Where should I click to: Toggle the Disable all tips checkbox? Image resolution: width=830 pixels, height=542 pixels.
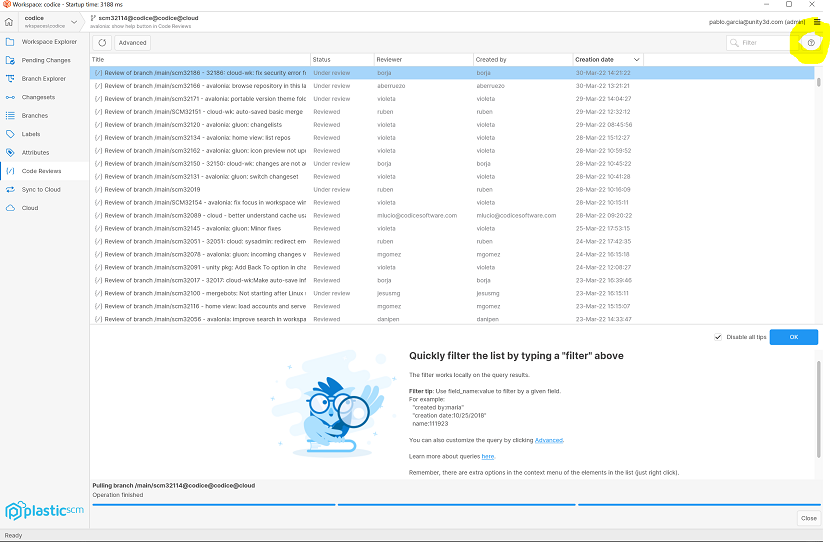pyautogui.click(x=718, y=337)
